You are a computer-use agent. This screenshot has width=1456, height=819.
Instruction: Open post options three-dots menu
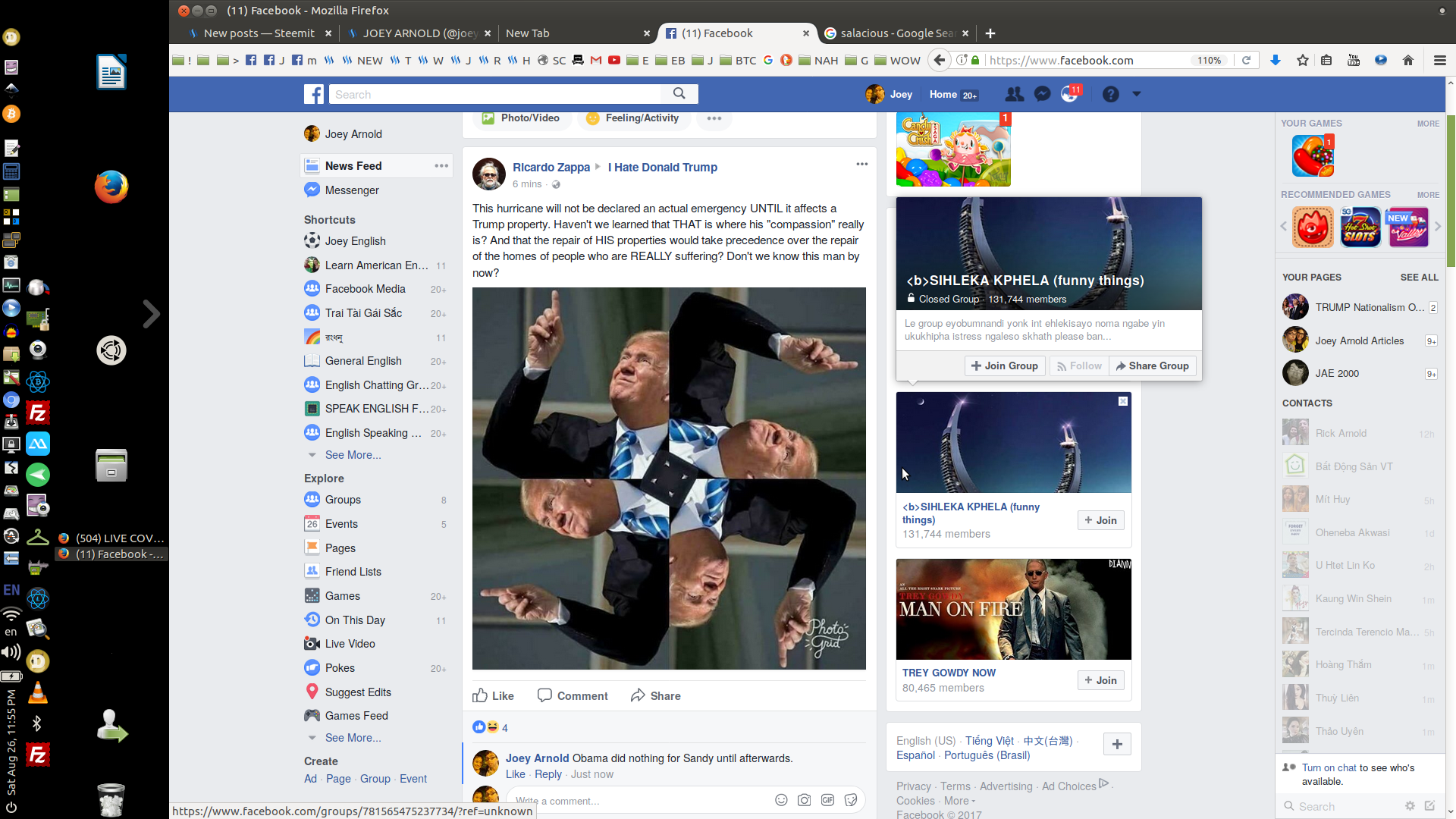click(x=861, y=164)
